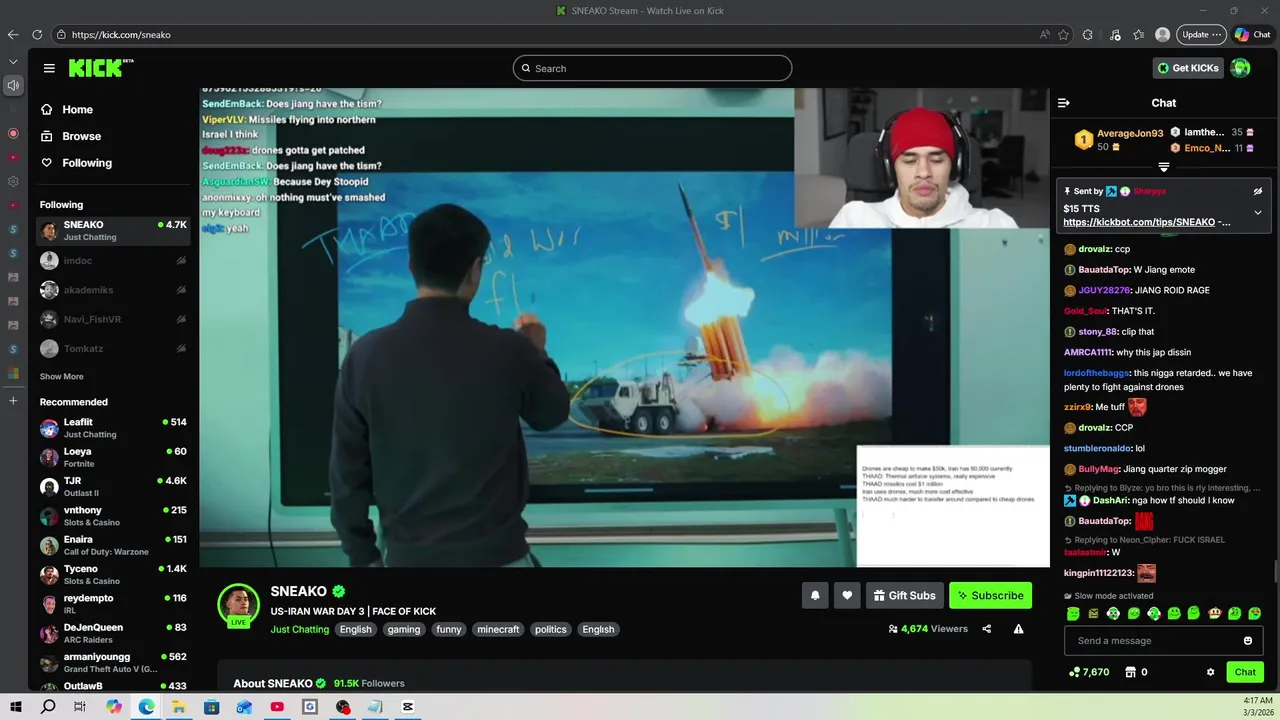Select the funny tag
The image size is (1280, 720).
tap(449, 629)
